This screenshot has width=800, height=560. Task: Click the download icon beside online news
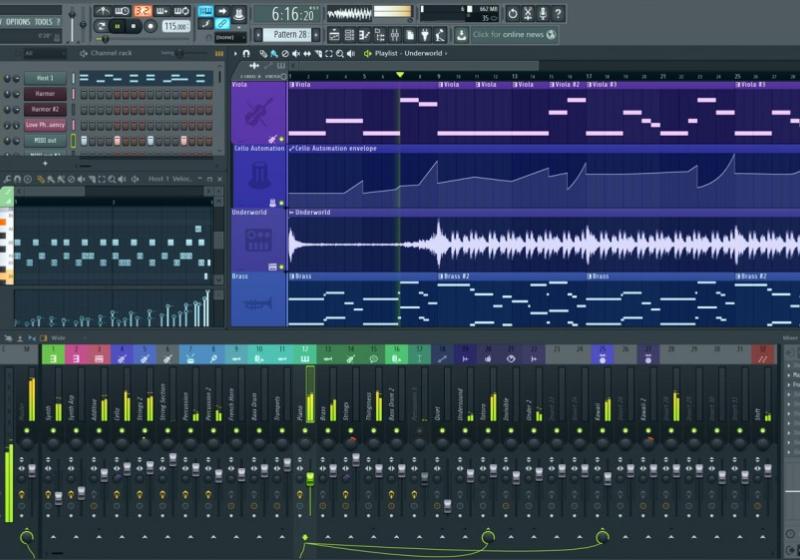(x=461, y=34)
